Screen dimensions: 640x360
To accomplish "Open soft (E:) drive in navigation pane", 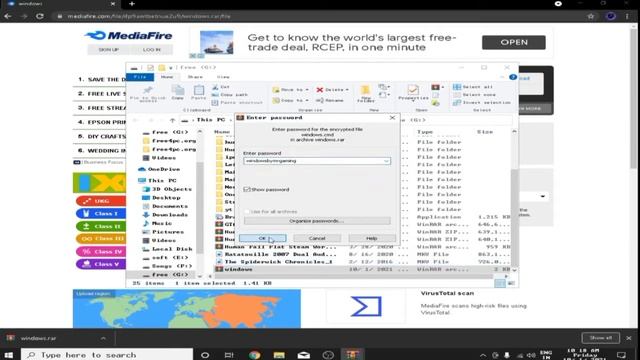I will pyautogui.click(x=165, y=258).
